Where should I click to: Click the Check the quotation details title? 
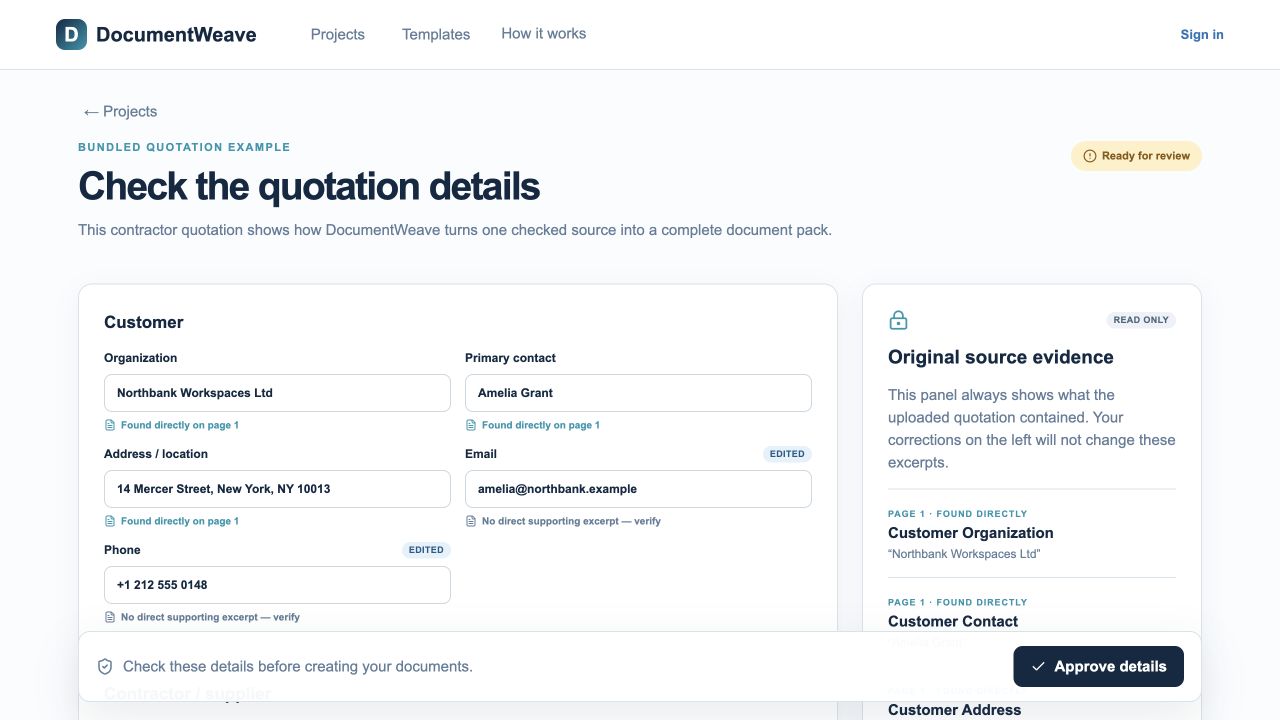309,186
